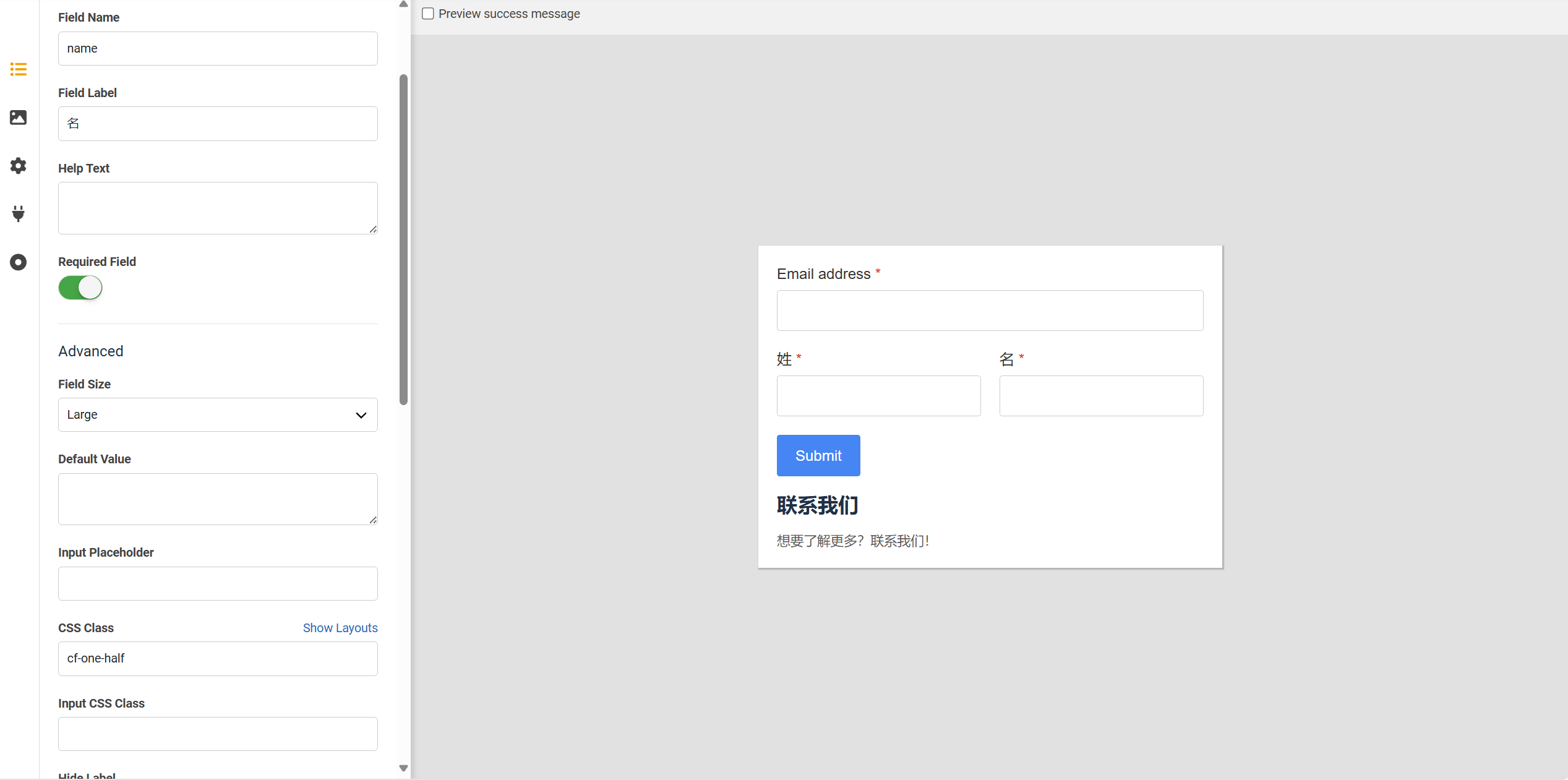This screenshot has height=780, width=1568.
Task: Click Show Layouts link
Action: pos(340,628)
